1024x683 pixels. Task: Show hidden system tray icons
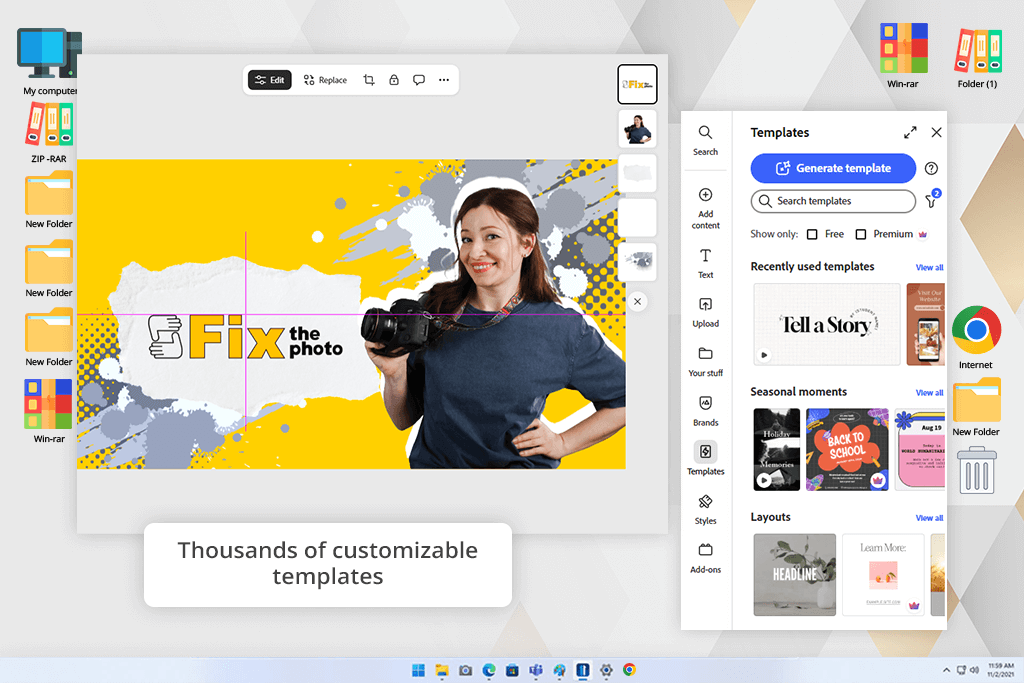coord(946,670)
